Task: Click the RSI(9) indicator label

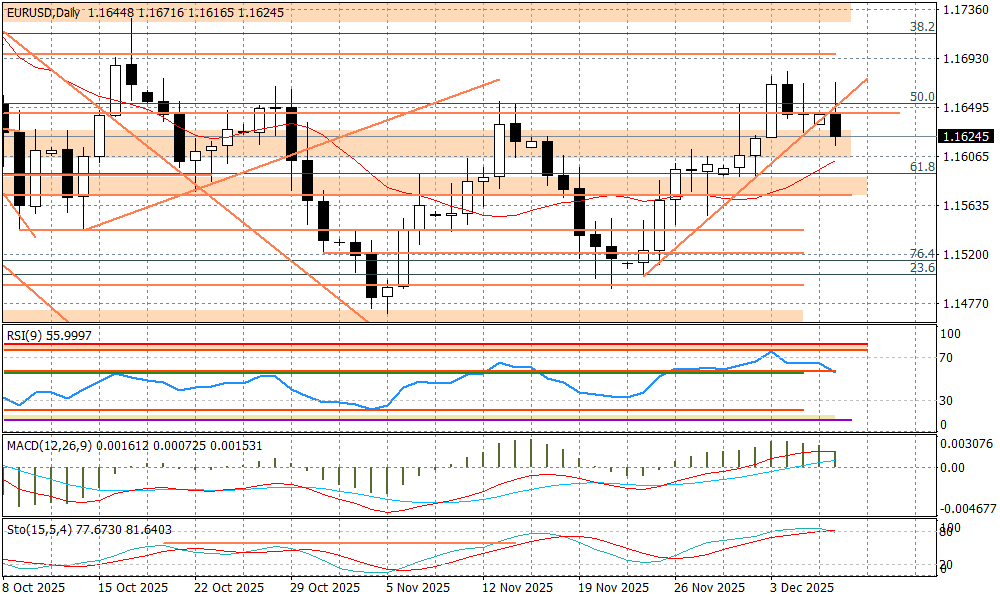Action: point(48,336)
